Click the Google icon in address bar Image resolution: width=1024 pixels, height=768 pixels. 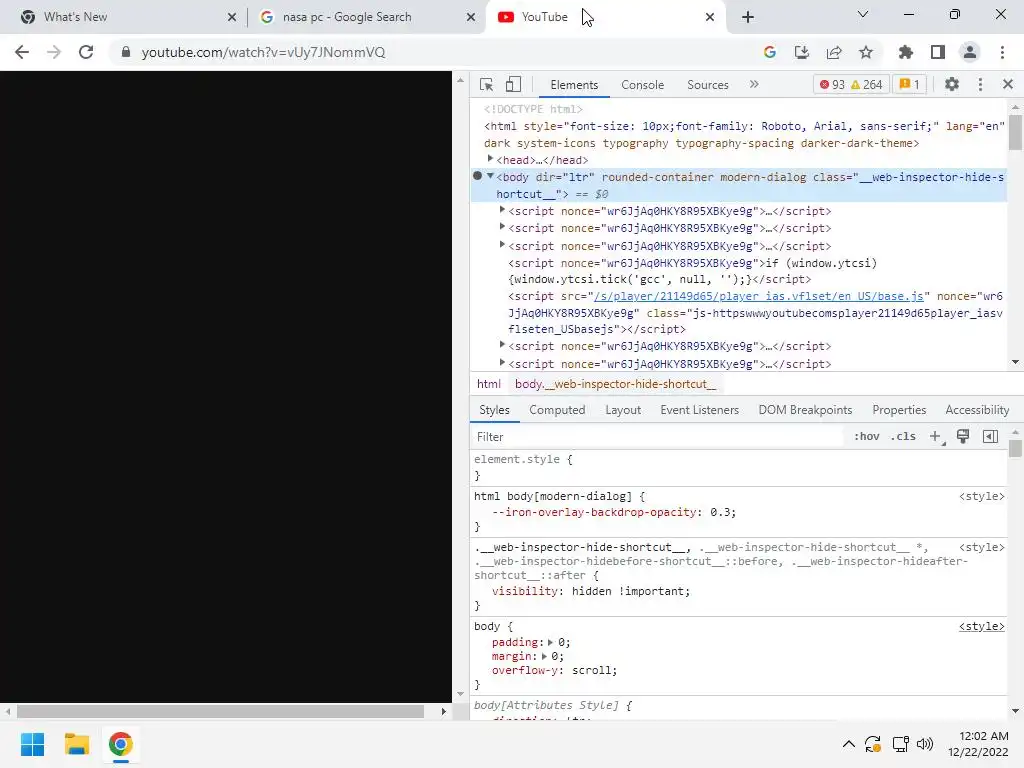[x=769, y=52]
